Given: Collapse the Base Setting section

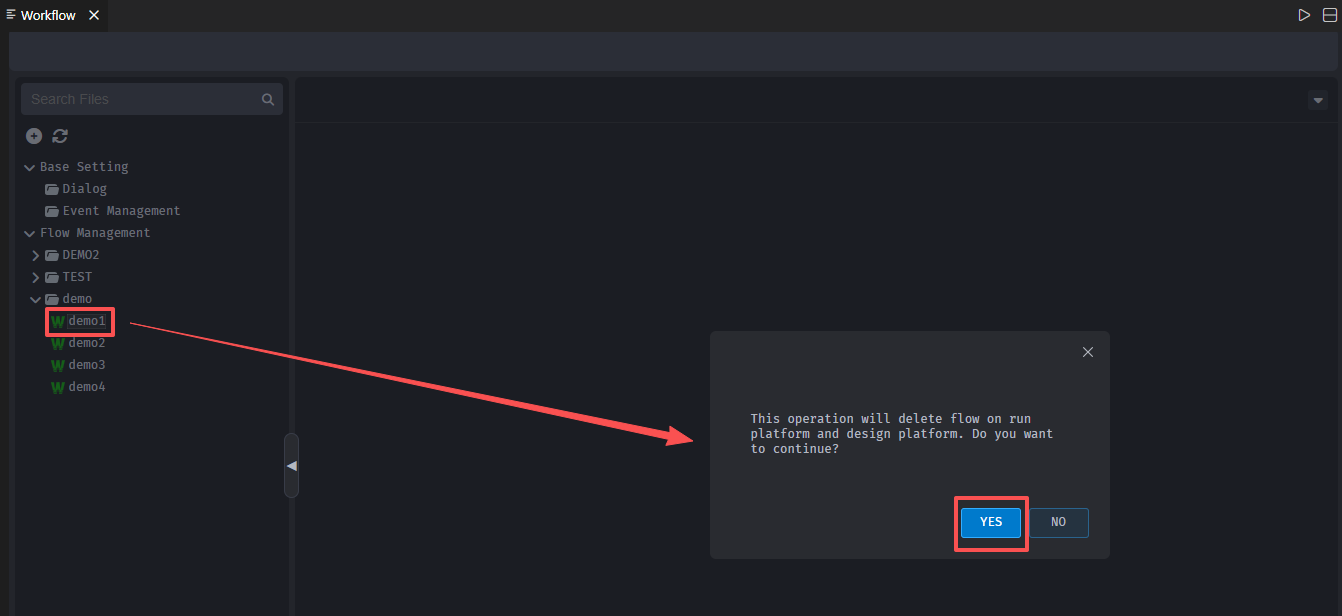Looking at the screenshot, I should [x=30, y=167].
